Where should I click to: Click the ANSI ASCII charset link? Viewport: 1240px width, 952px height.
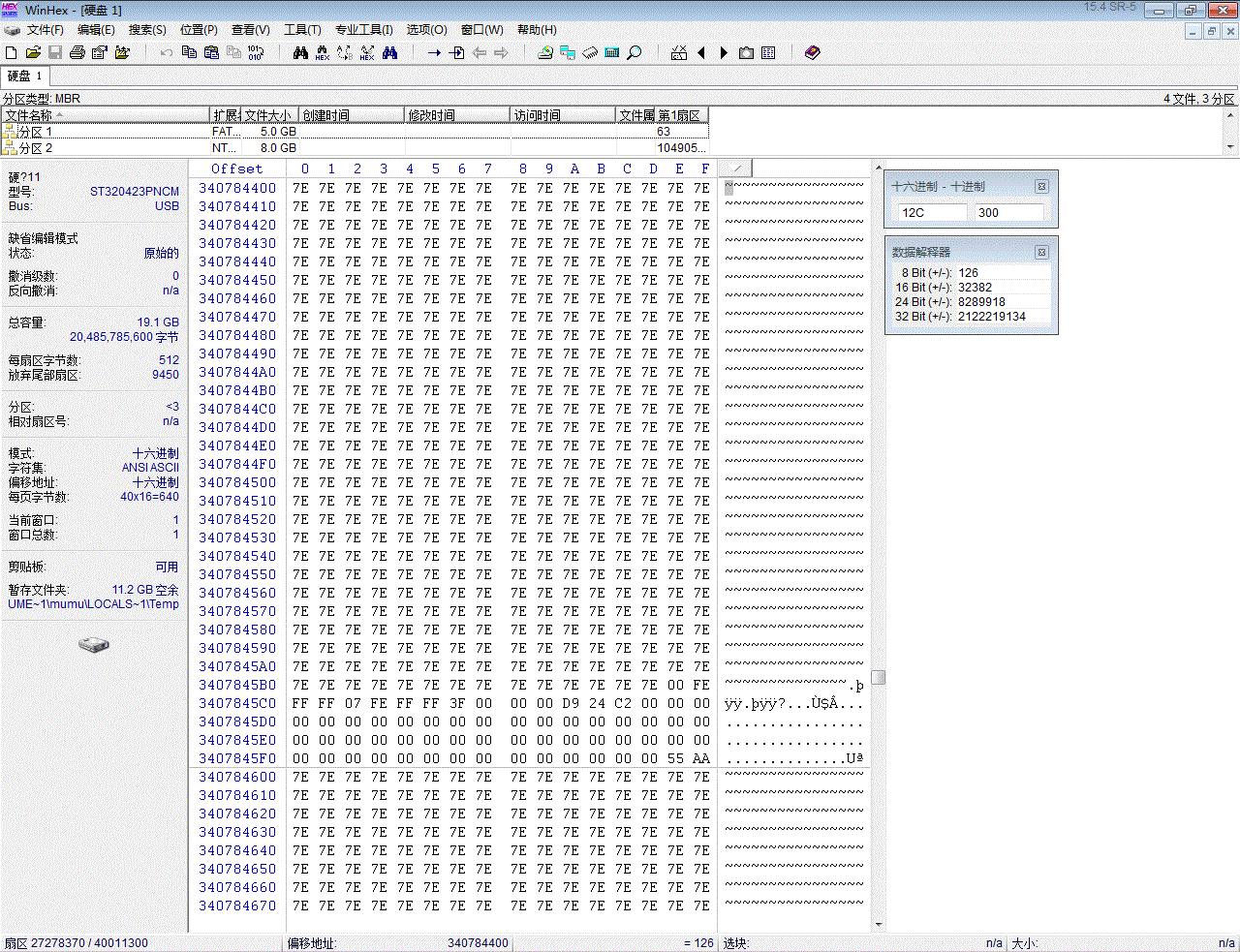150,468
